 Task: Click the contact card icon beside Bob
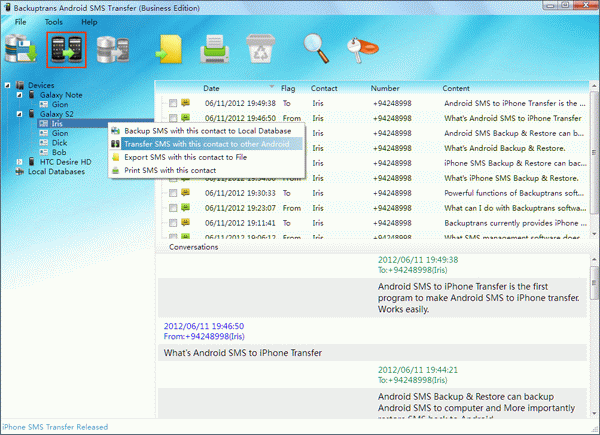[44, 152]
